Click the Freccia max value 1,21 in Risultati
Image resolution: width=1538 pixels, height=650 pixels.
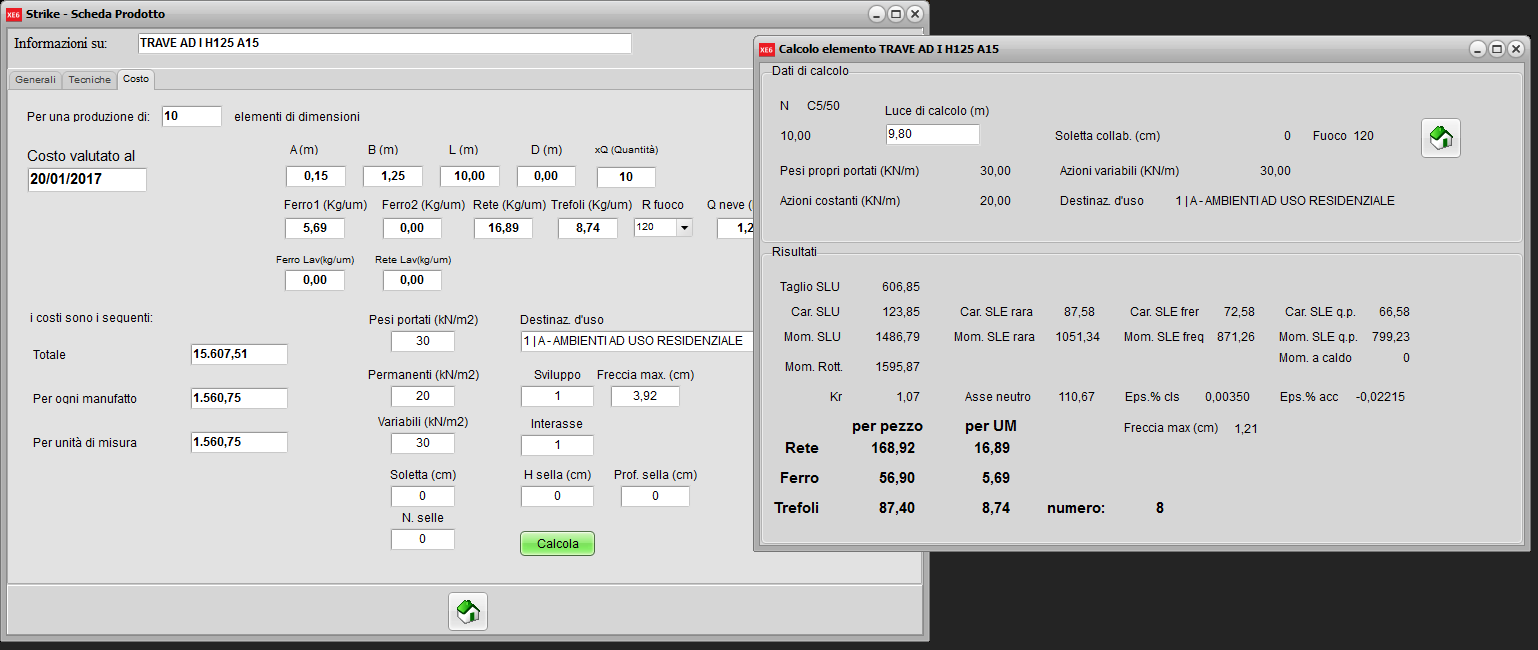point(1245,428)
